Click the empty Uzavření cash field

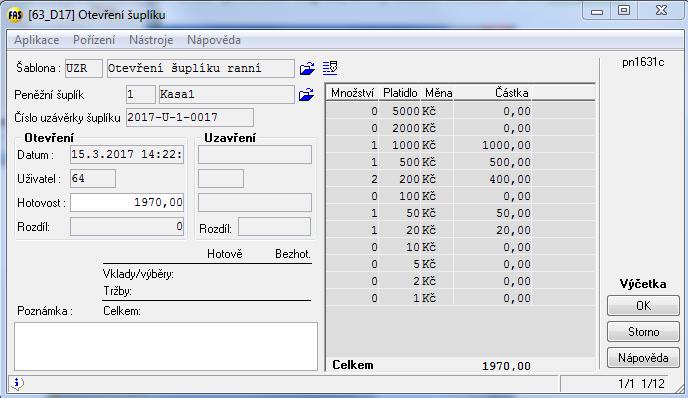[254, 203]
